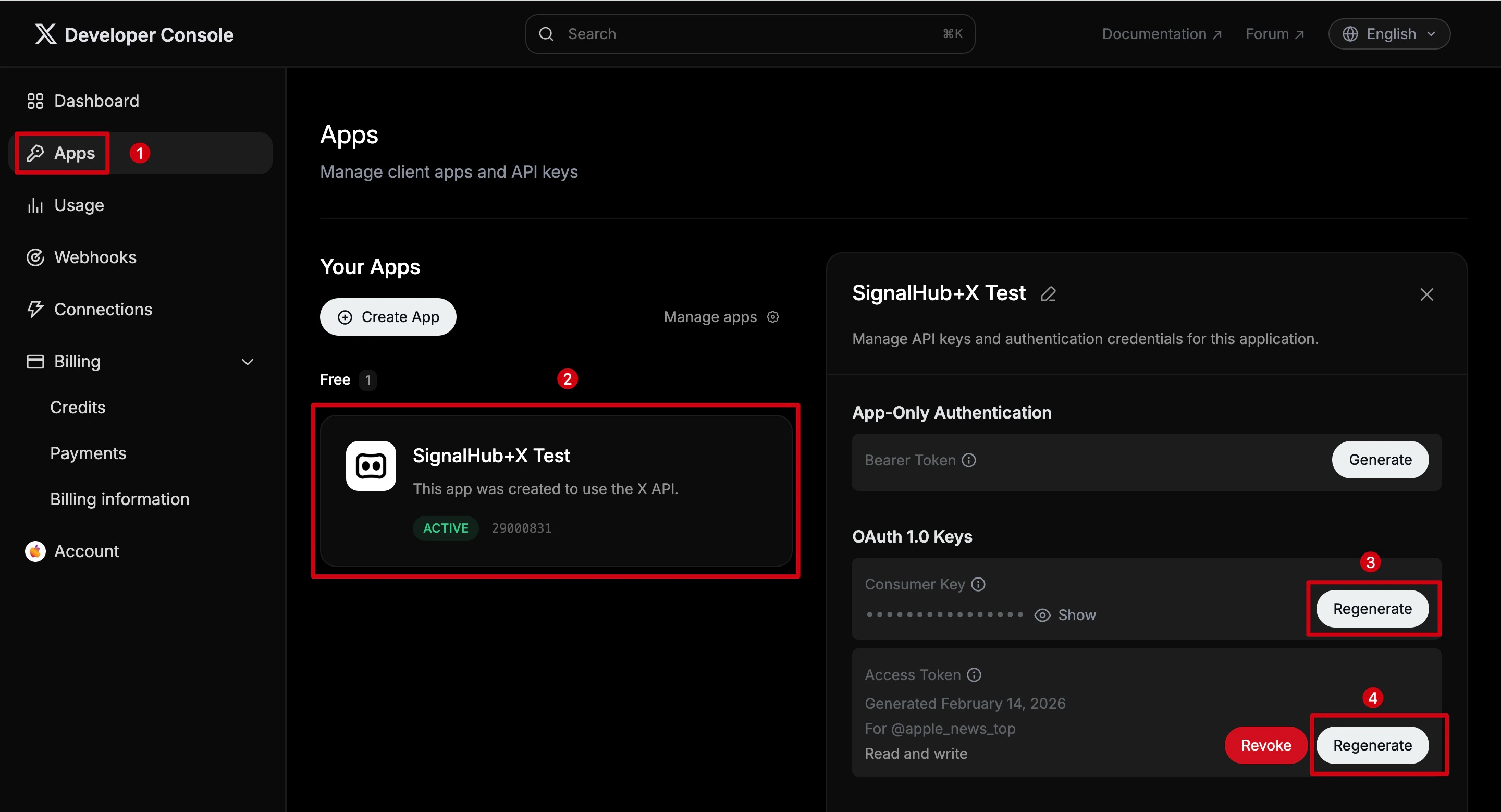Click Bearer Token info icon

[x=969, y=460]
